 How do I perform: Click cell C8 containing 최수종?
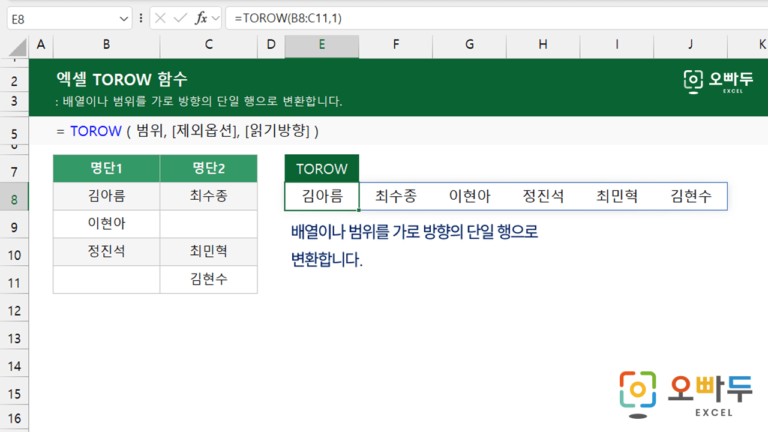coord(209,196)
